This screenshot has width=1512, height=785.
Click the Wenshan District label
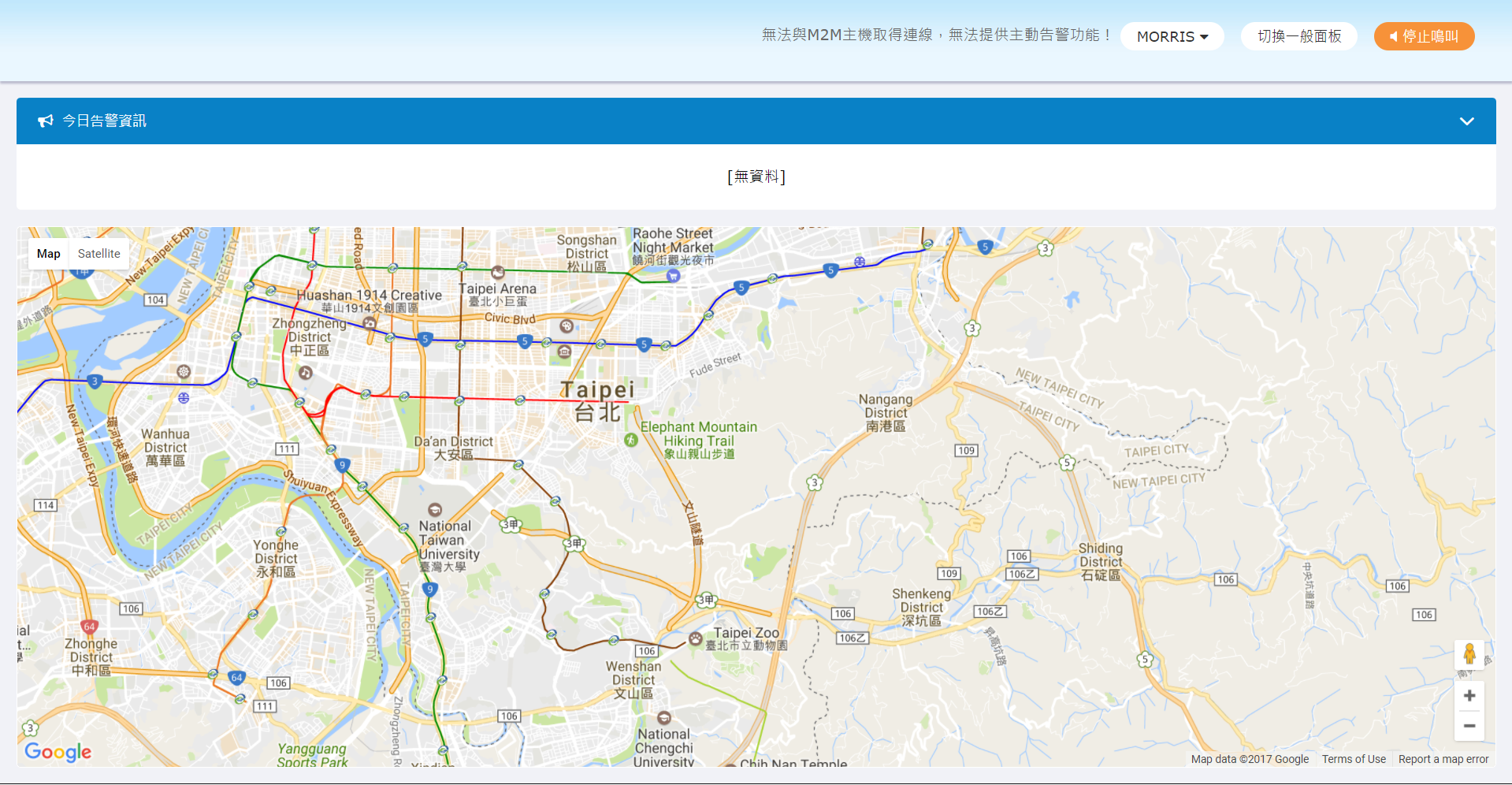(x=633, y=679)
